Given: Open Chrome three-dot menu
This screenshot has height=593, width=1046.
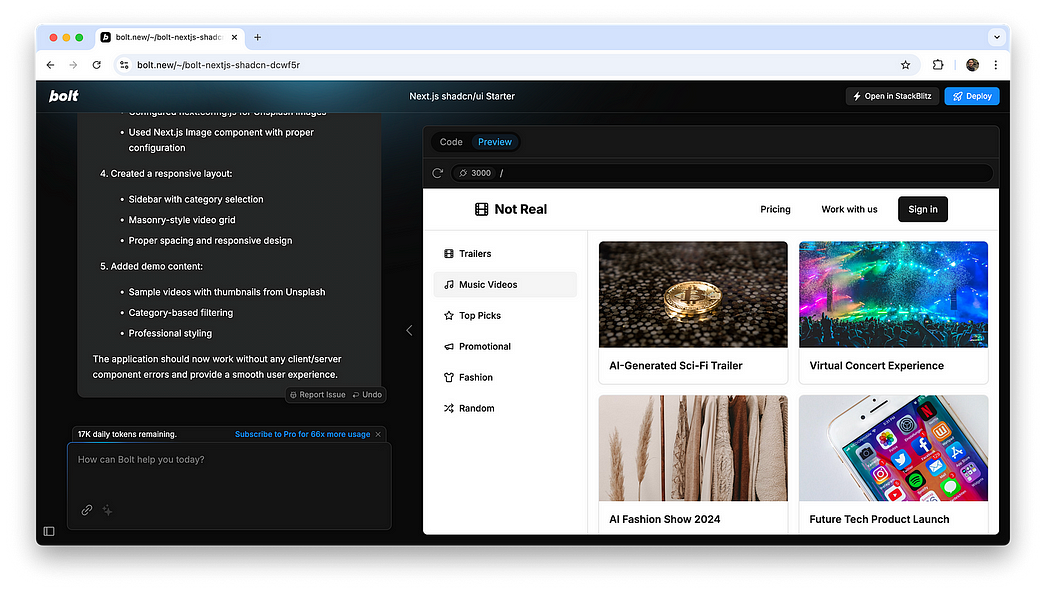Looking at the screenshot, I should [x=996, y=65].
